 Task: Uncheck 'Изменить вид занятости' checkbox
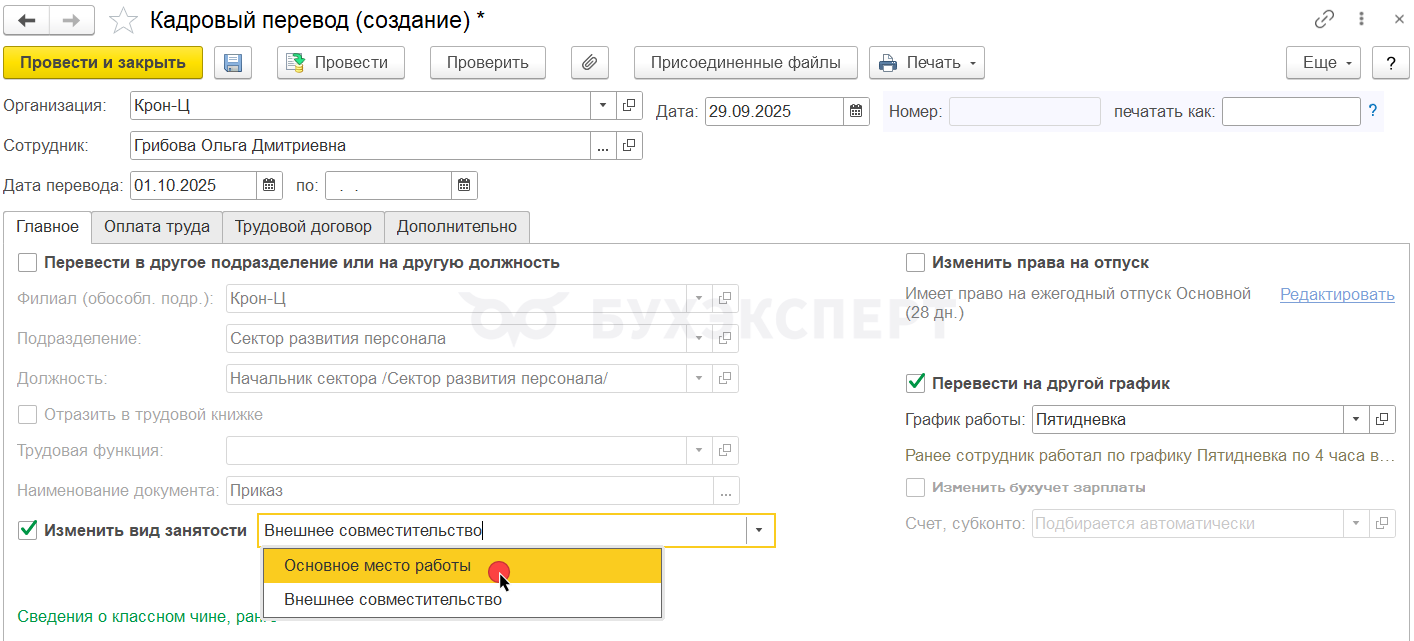pyautogui.click(x=28, y=530)
